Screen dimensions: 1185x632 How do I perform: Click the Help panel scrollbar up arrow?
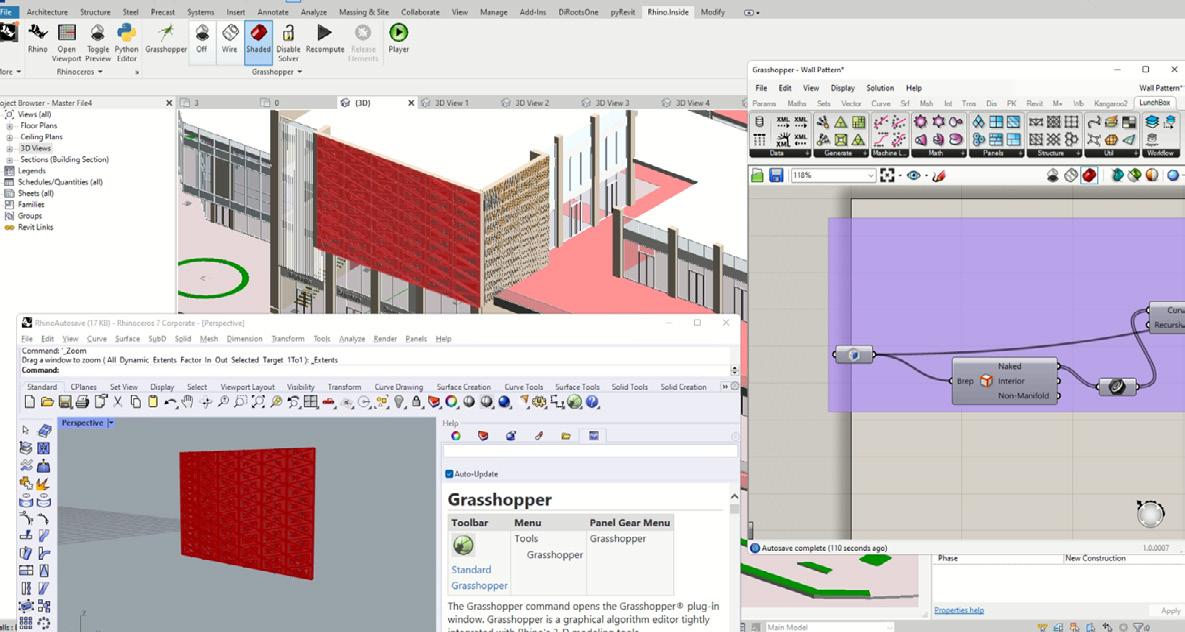coord(734,496)
